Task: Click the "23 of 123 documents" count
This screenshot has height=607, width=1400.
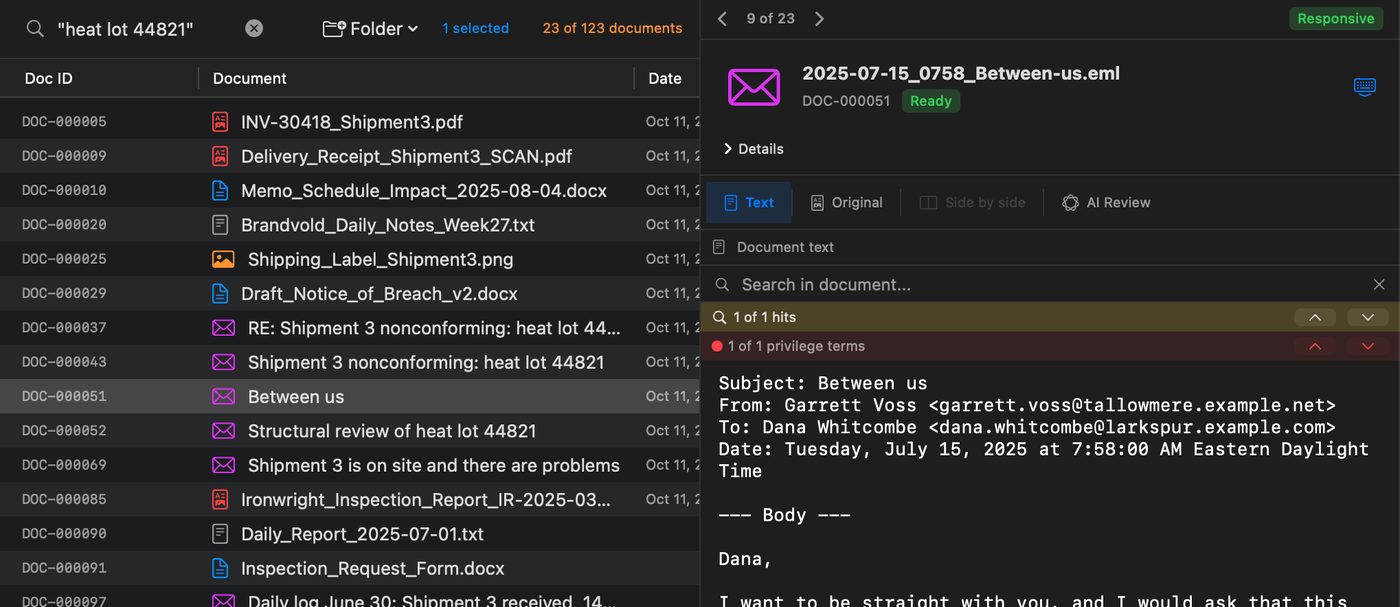Action: (x=613, y=28)
